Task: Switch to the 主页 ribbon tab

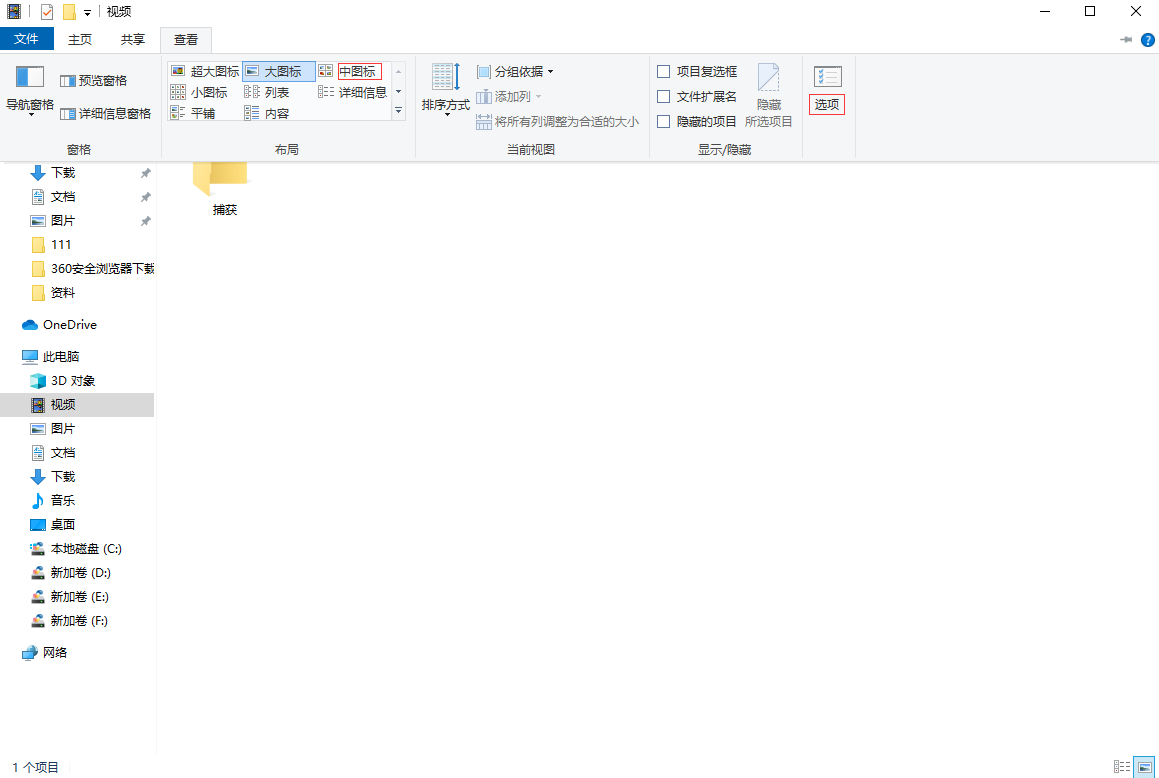Action: pyautogui.click(x=80, y=40)
